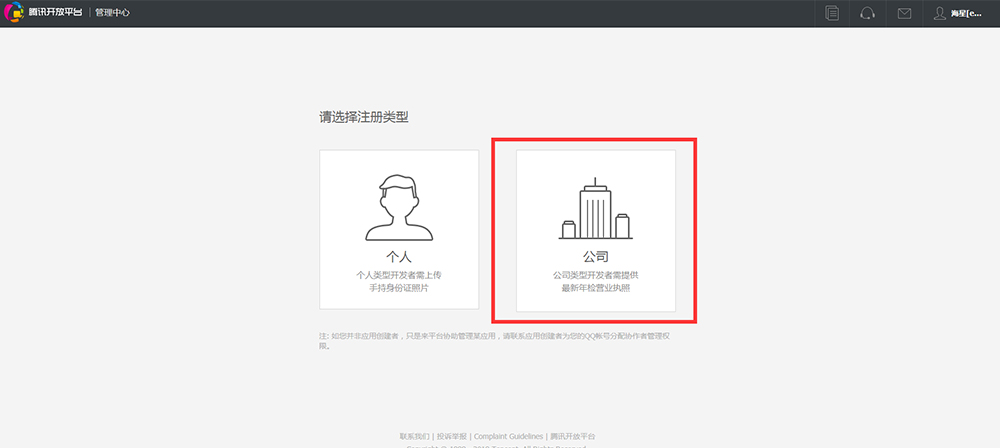Open the Complaint Guidelines footer link
The width and height of the screenshot is (1000, 448).
509,437
